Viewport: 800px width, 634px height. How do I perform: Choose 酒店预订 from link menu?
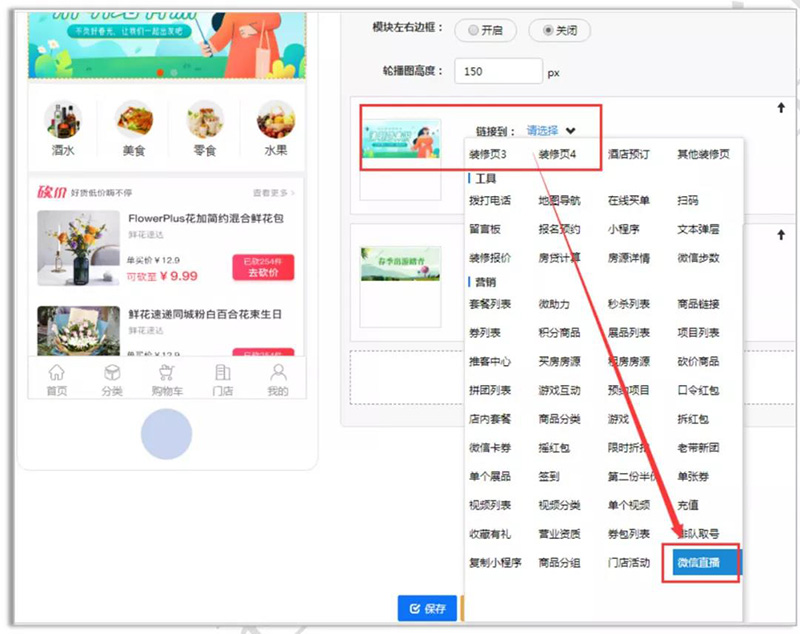[x=629, y=154]
